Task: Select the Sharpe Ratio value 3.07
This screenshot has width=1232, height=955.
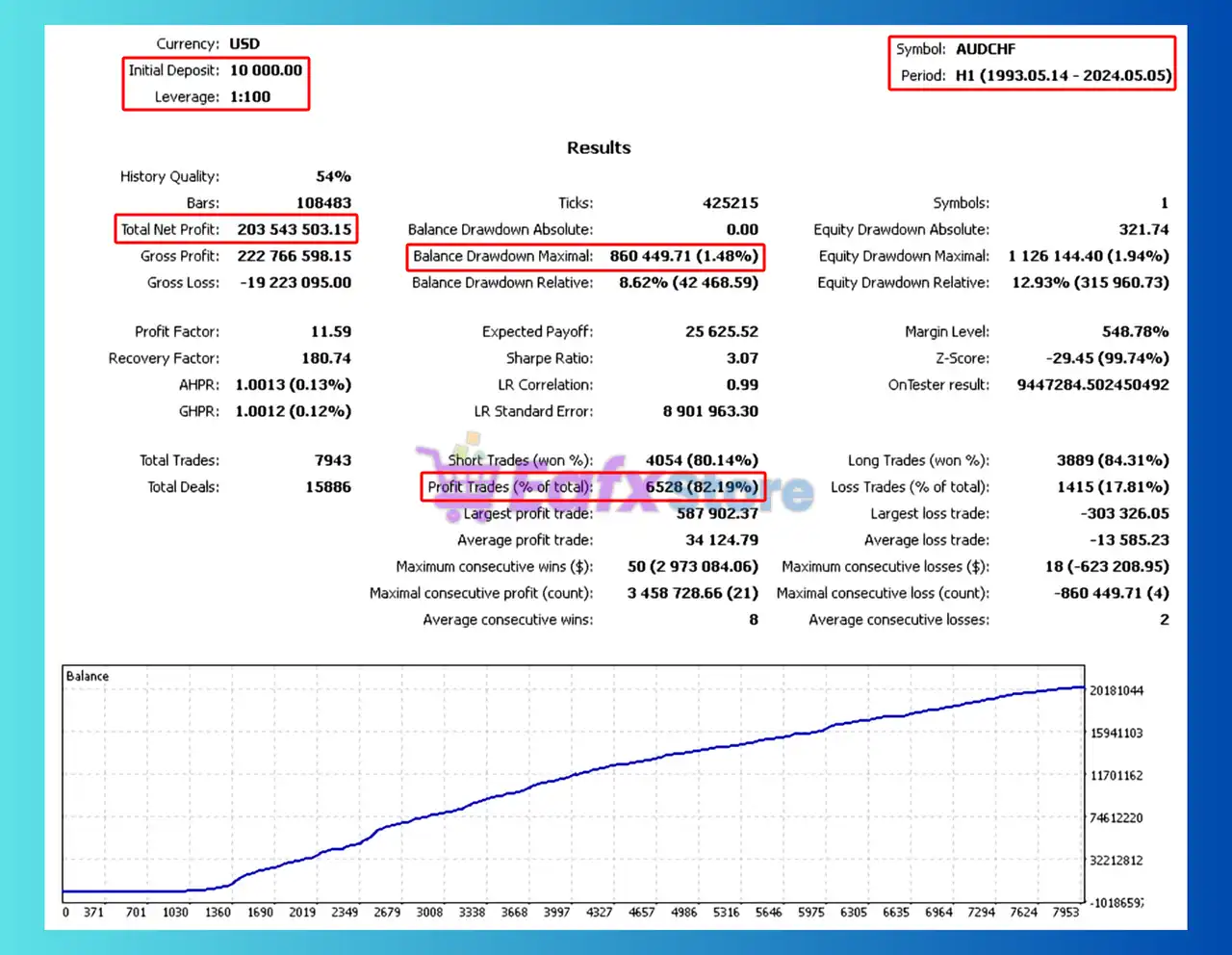Action: 742,358
